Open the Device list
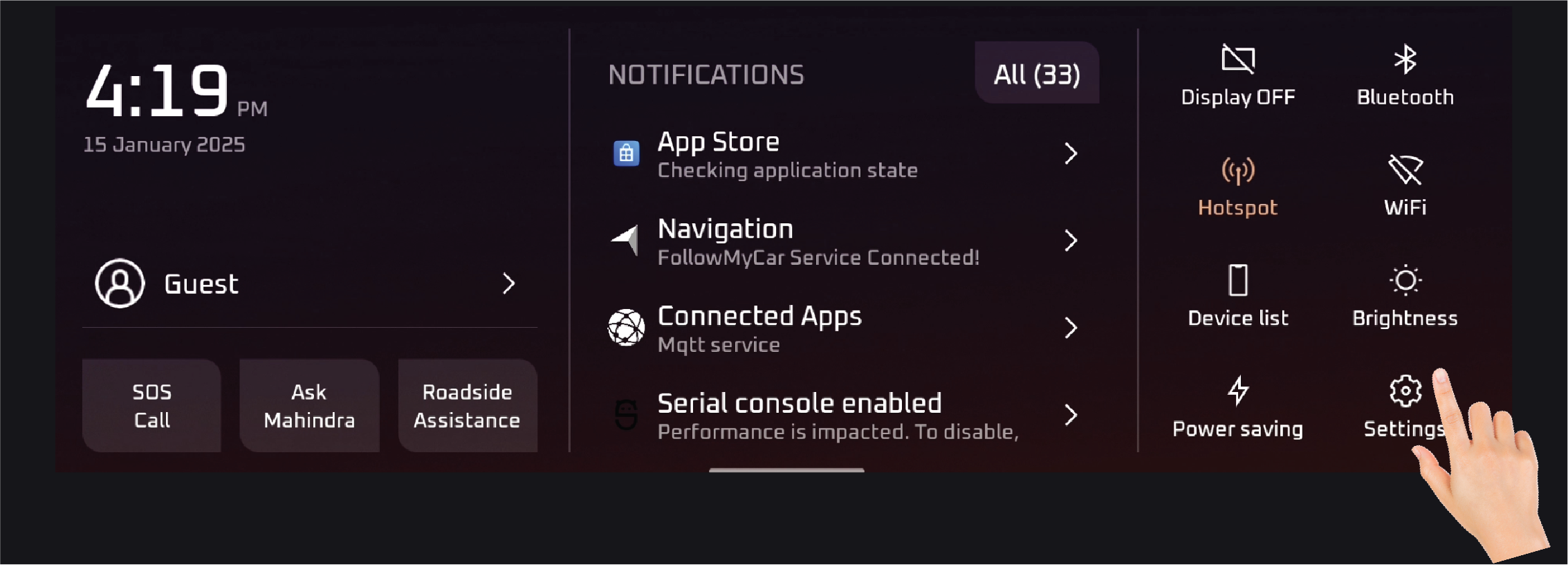The width and height of the screenshot is (1568, 578). coord(1237,296)
